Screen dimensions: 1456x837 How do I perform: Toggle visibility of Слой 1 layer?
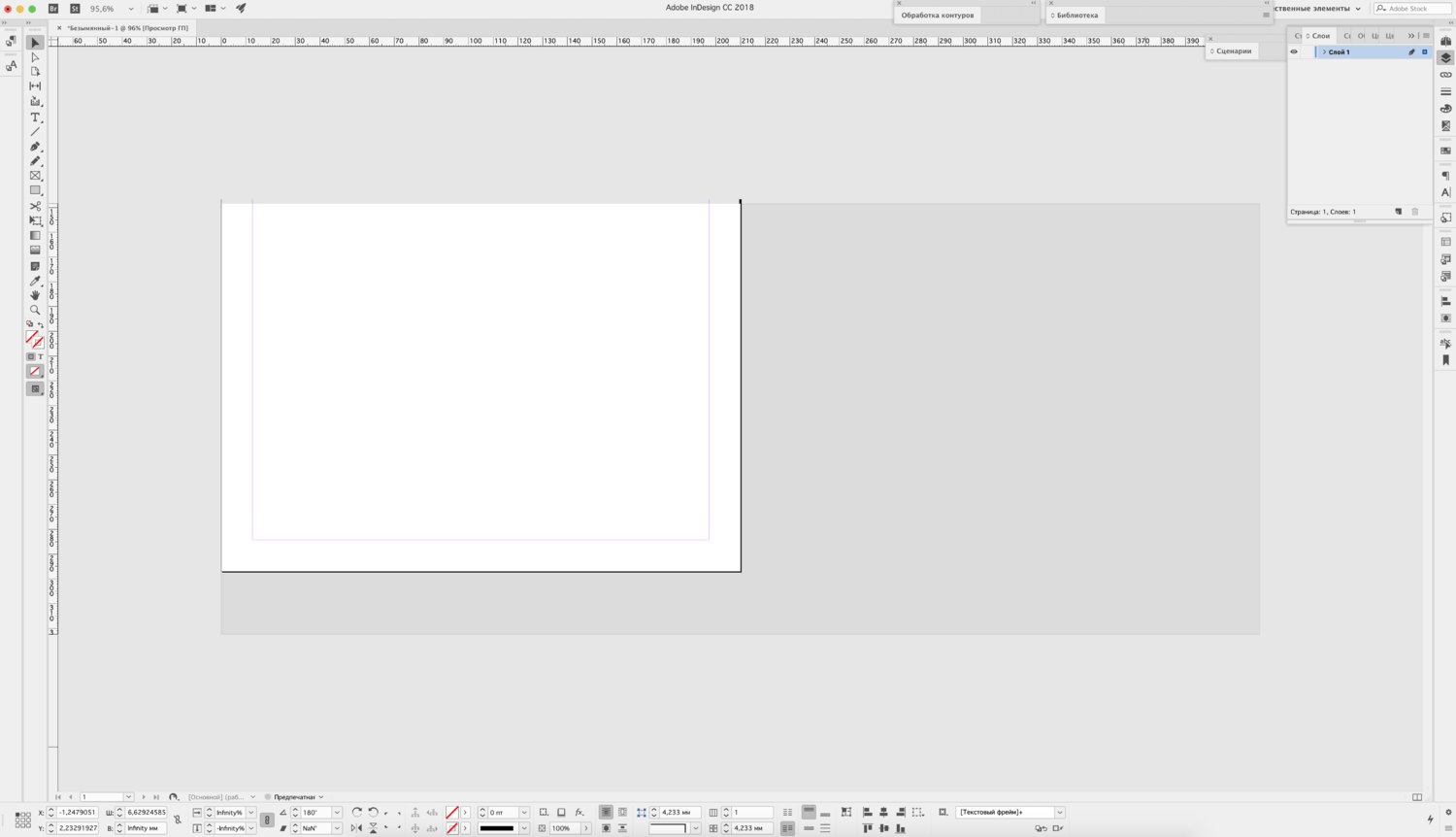(x=1294, y=52)
